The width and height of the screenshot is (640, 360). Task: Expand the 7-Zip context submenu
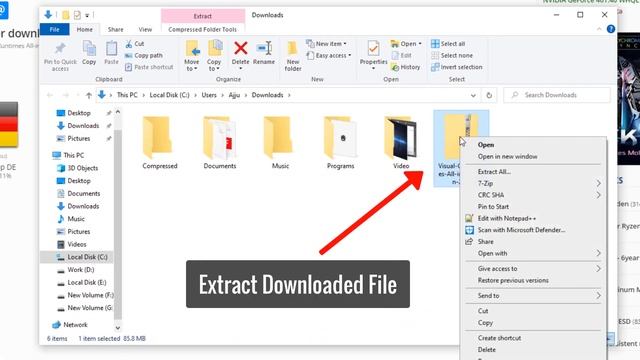point(533,184)
